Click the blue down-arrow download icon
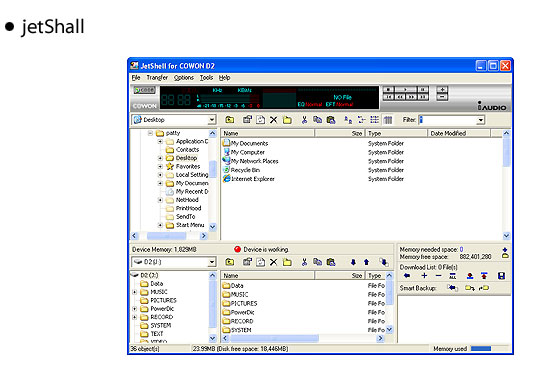 point(353,262)
